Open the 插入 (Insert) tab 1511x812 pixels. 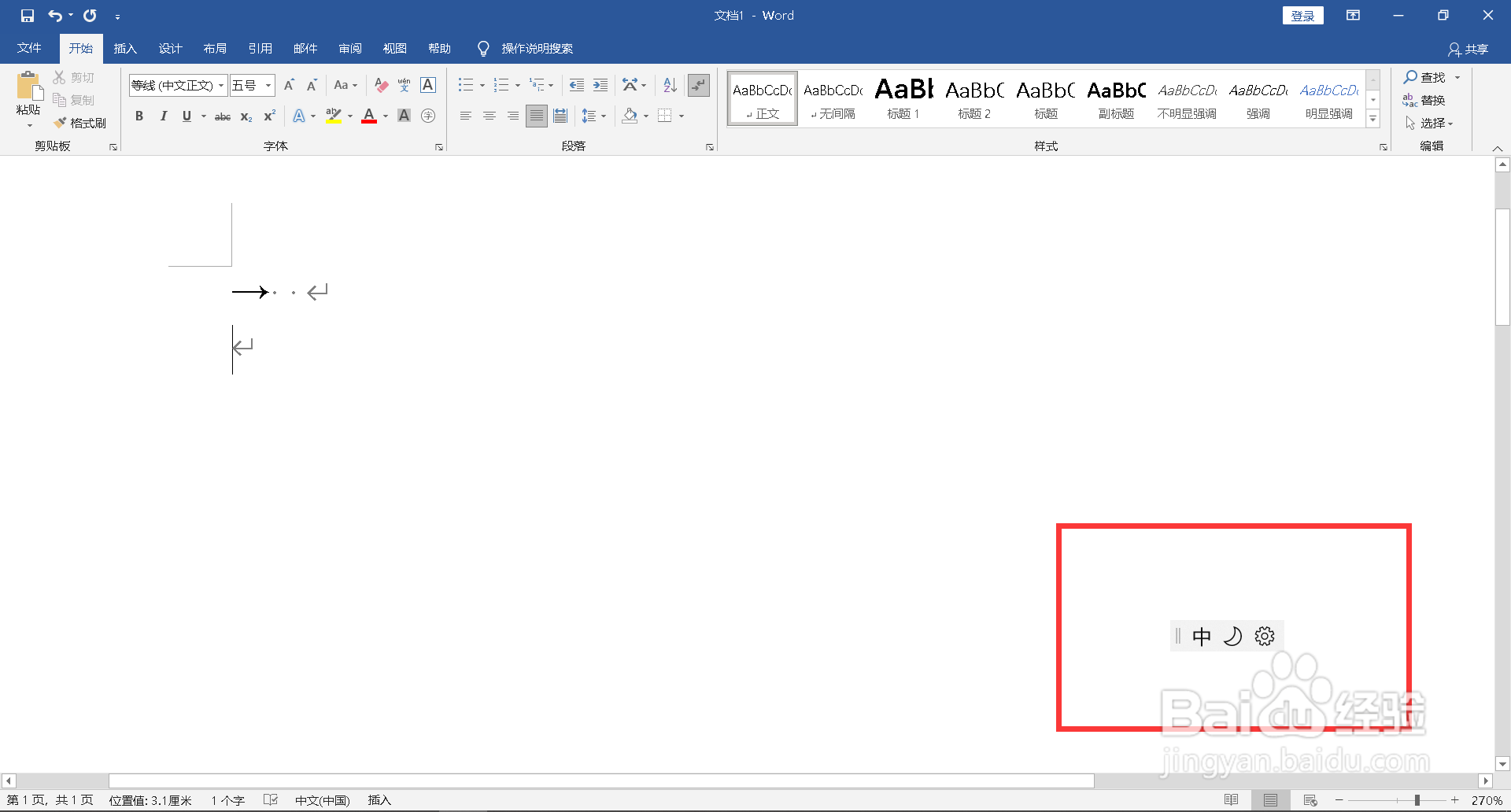tap(125, 49)
